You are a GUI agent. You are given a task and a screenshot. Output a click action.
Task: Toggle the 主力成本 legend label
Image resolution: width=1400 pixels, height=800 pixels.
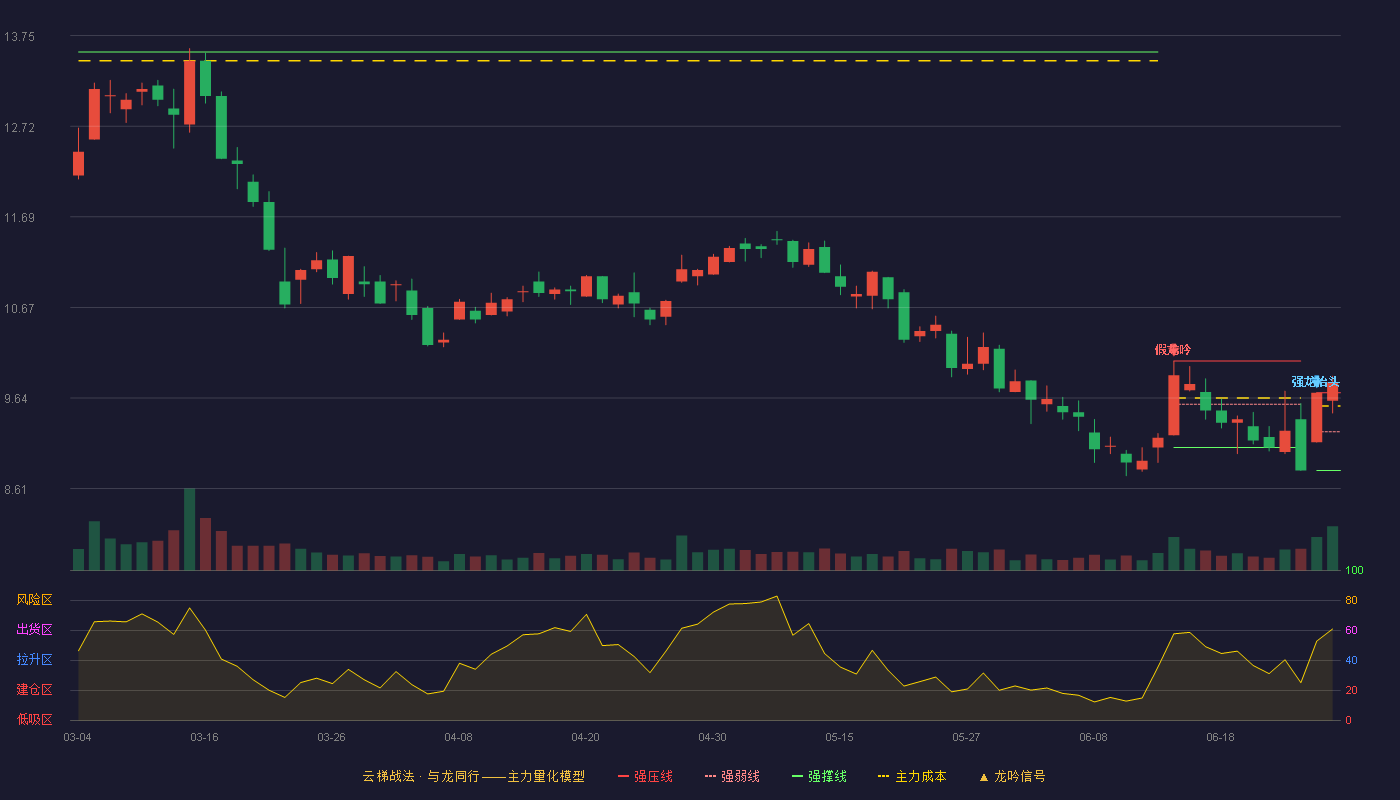coord(920,776)
